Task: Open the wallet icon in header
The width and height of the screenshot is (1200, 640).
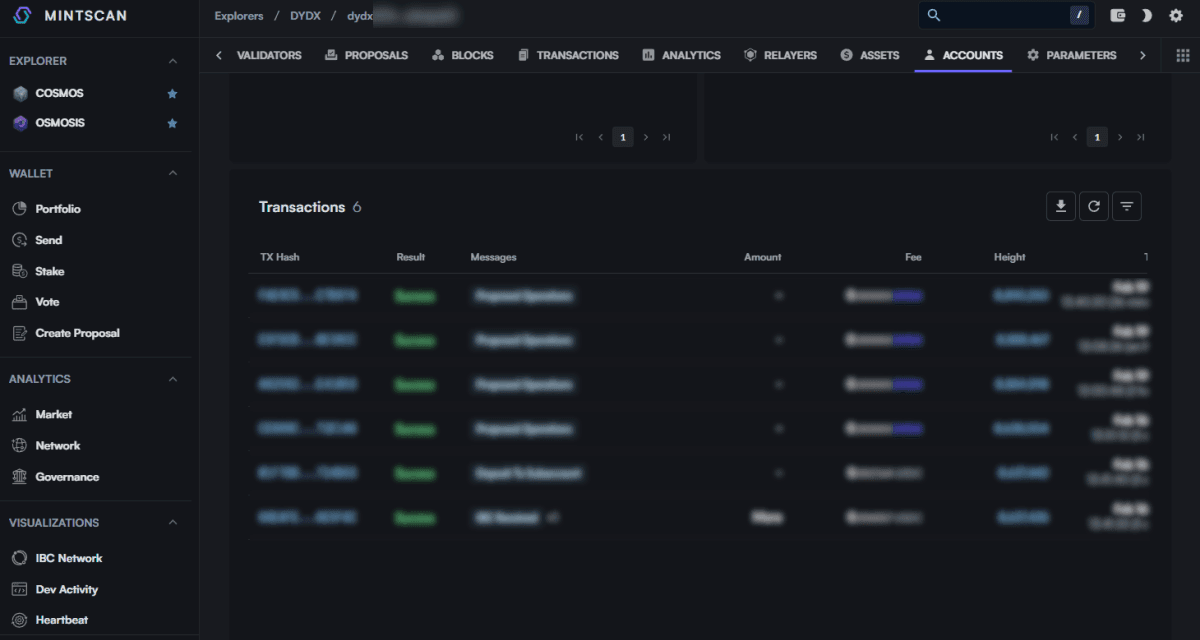Action: pos(1119,16)
